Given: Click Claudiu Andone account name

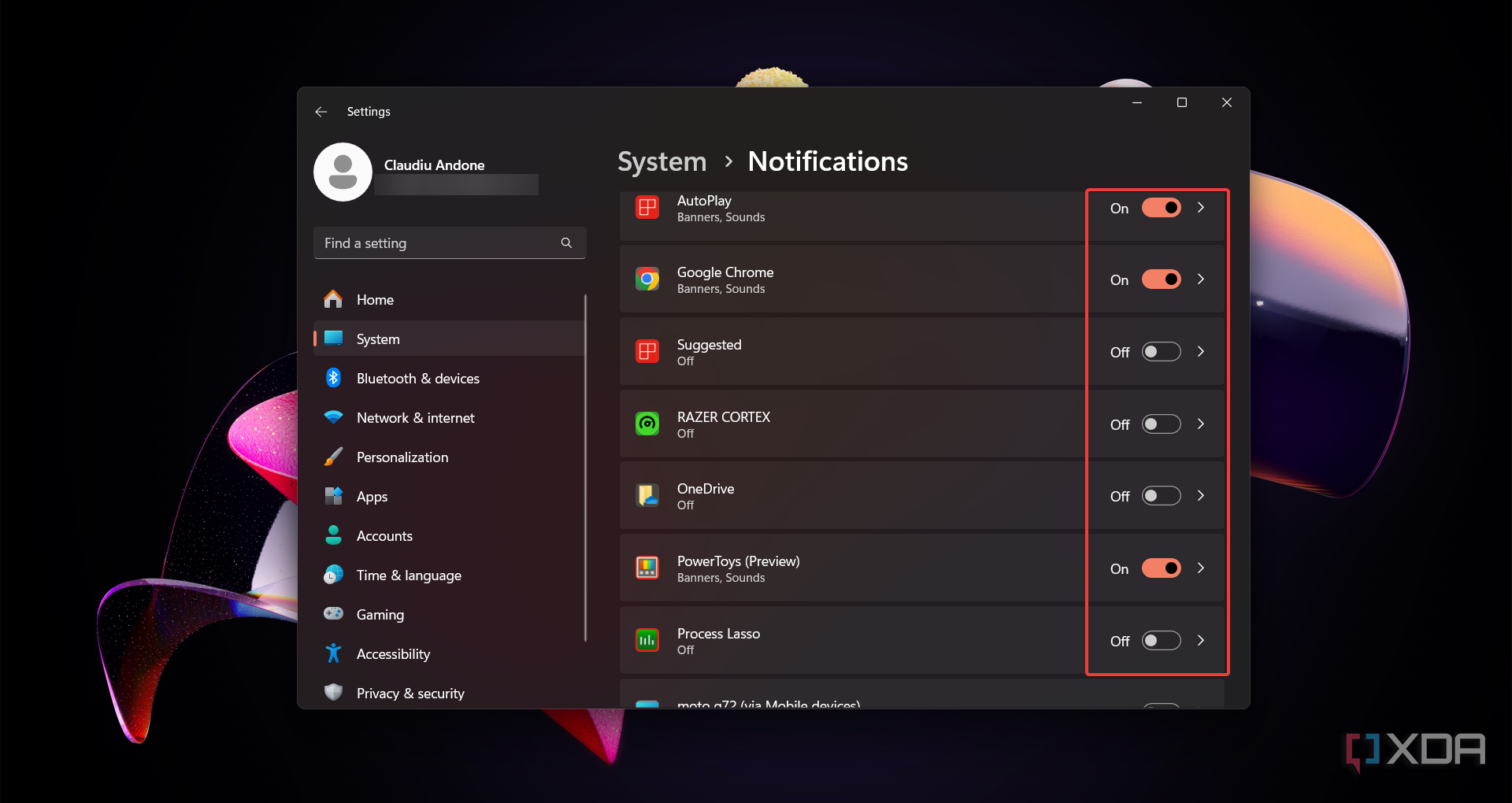Looking at the screenshot, I should coord(434,165).
